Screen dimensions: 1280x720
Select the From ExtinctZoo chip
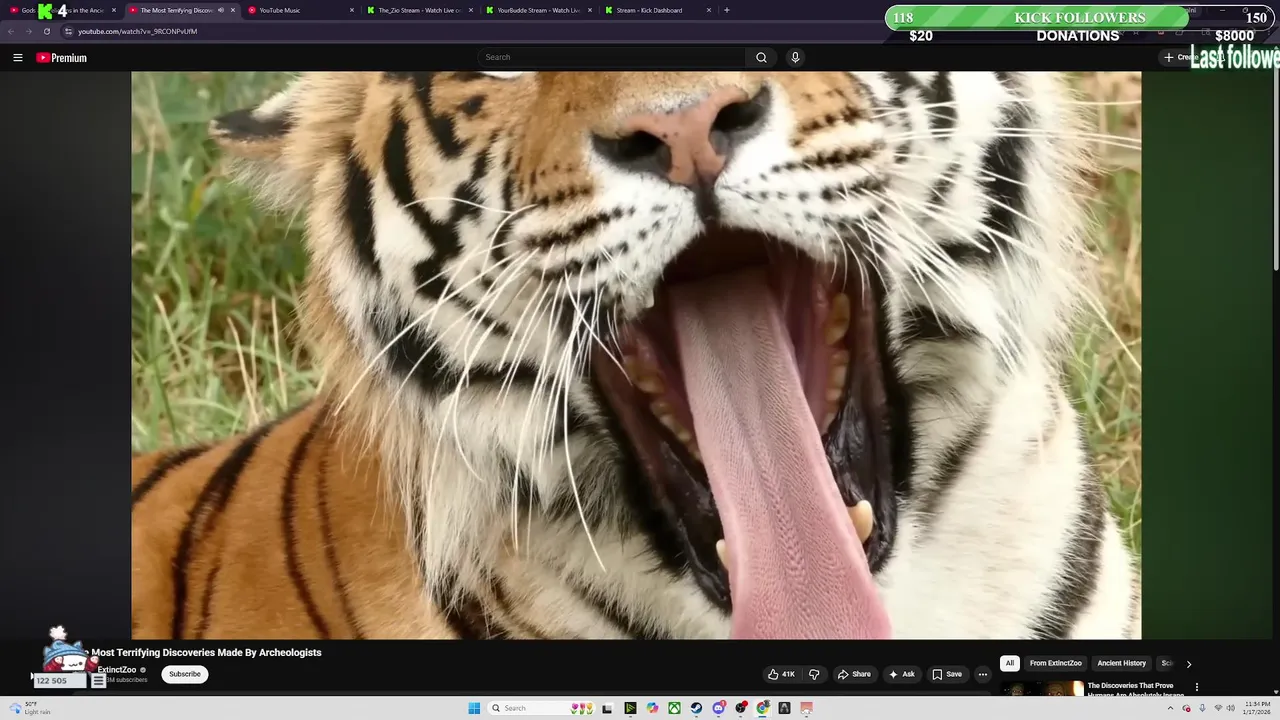click(1056, 663)
